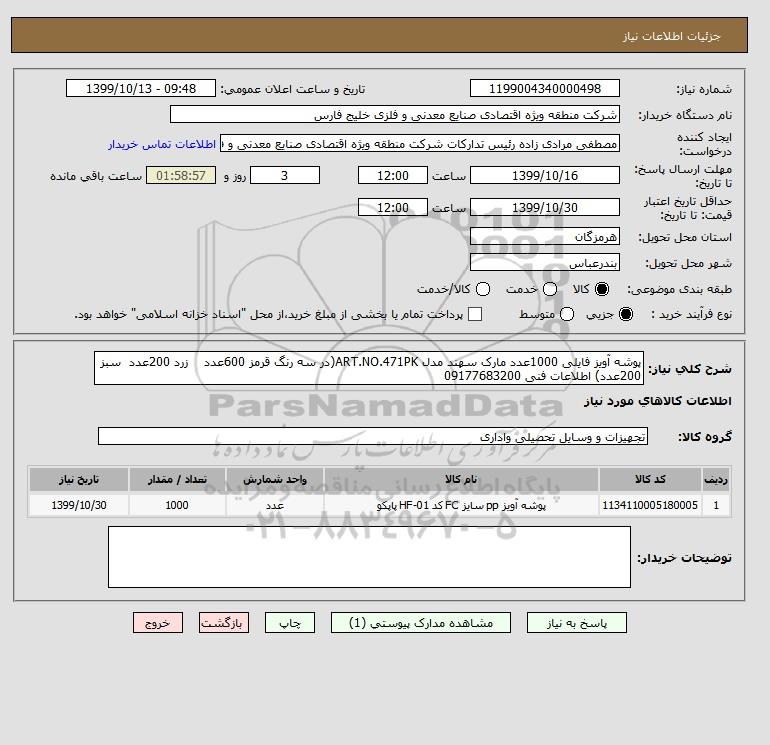Click the خروج exit button

pos(158,623)
